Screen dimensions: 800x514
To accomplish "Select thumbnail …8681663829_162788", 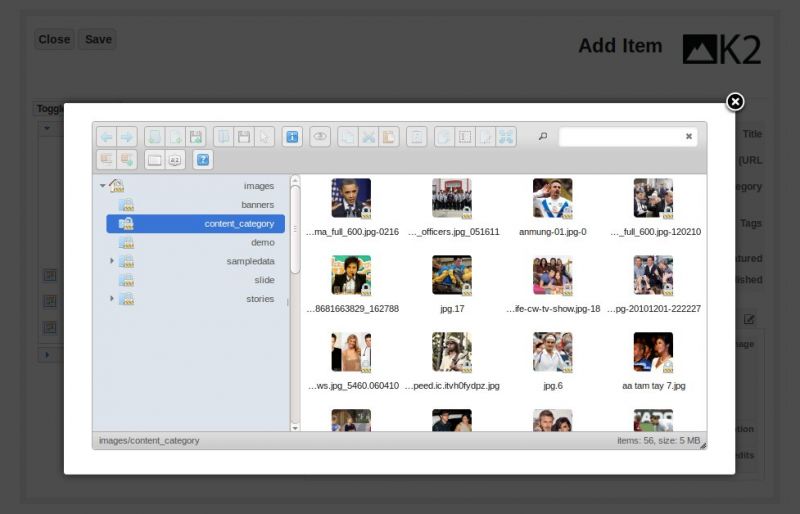I will coord(351,276).
